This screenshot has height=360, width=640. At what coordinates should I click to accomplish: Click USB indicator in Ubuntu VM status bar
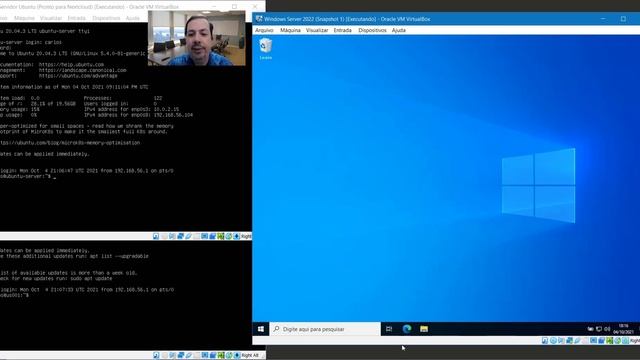click(x=188, y=236)
